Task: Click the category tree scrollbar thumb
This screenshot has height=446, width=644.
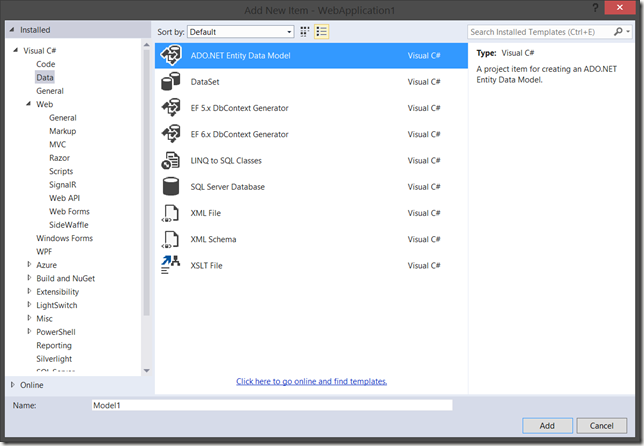Action: click(x=146, y=182)
